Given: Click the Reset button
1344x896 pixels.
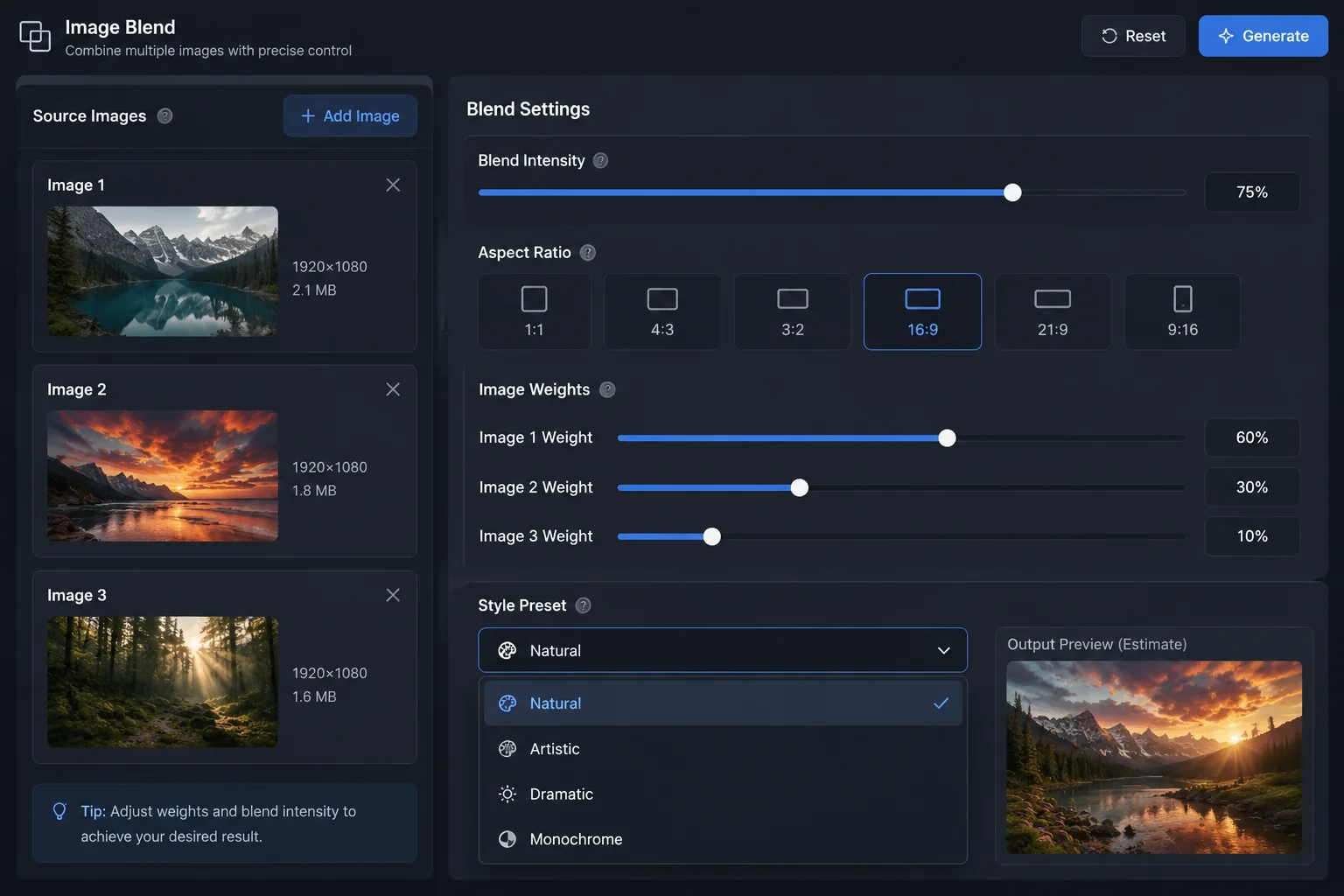Looking at the screenshot, I should tap(1133, 36).
